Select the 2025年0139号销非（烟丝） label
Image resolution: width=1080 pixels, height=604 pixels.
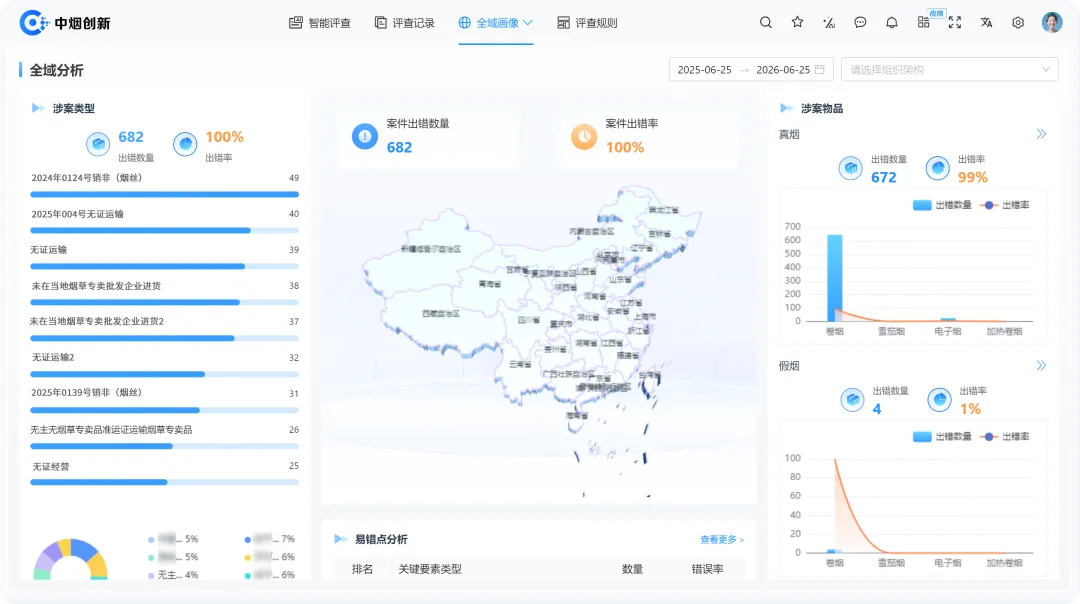point(86,393)
